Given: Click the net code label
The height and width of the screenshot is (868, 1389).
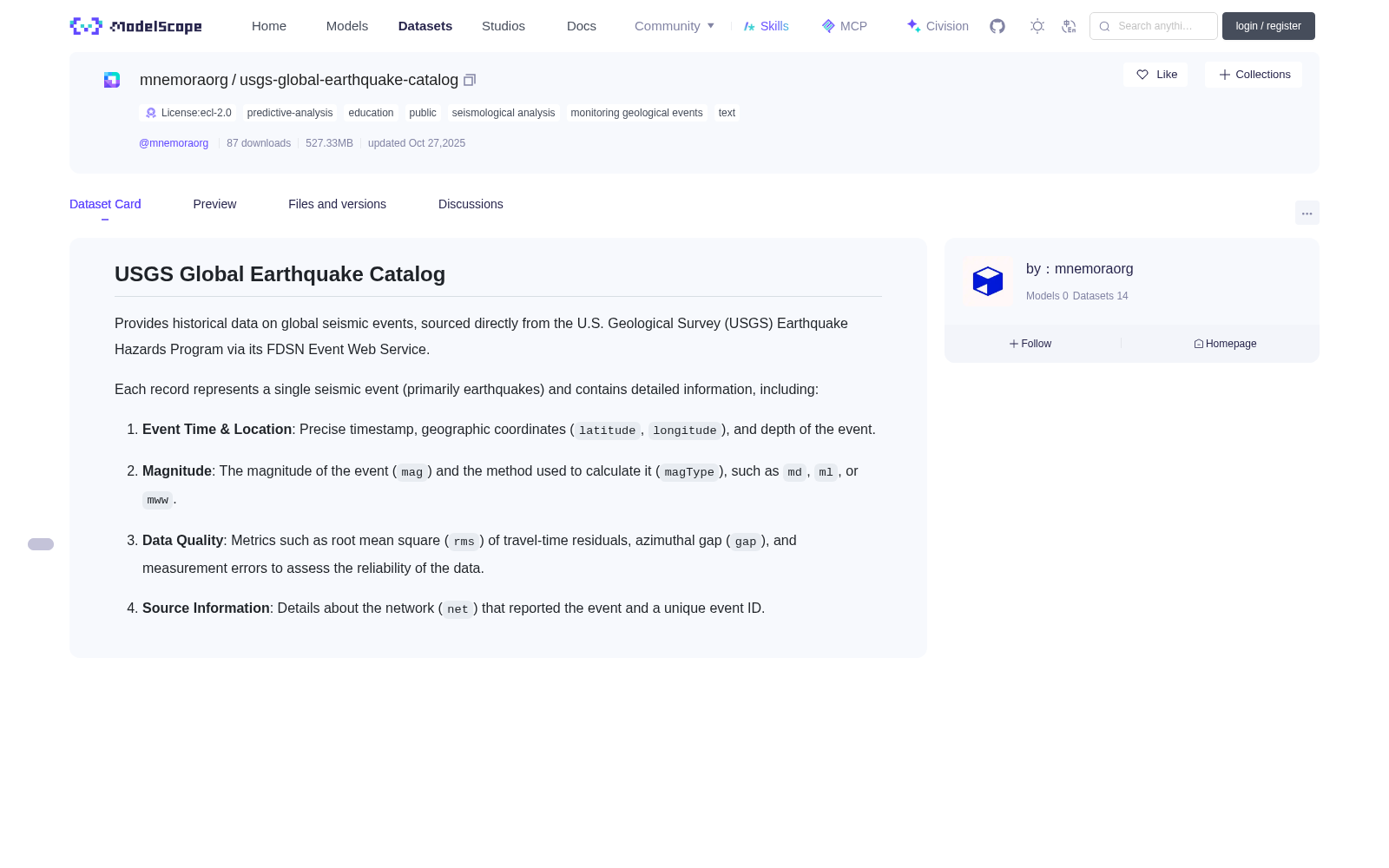Looking at the screenshot, I should (458, 609).
